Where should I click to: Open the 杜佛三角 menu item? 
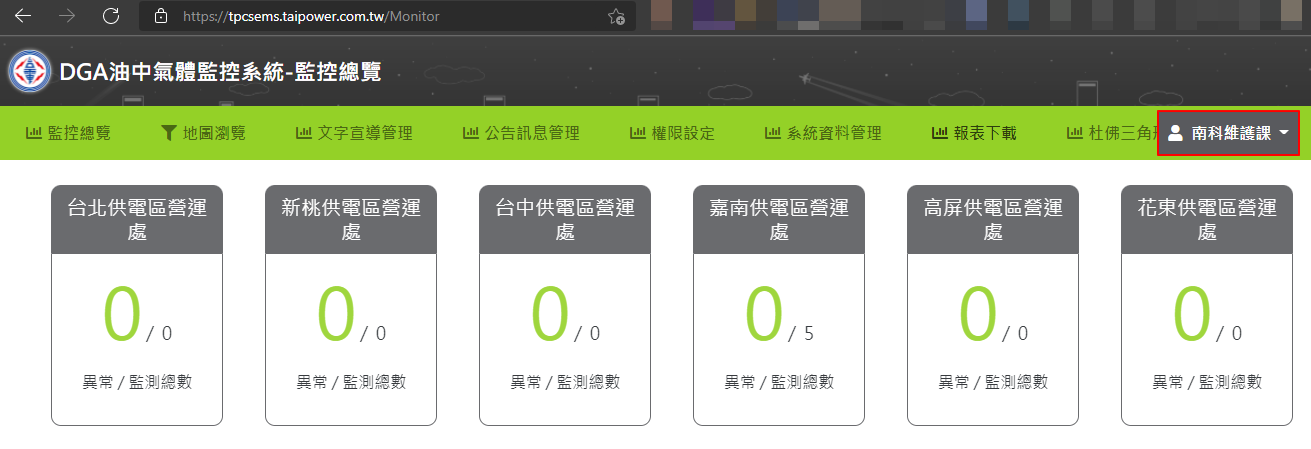pyautogui.click(x=1111, y=133)
